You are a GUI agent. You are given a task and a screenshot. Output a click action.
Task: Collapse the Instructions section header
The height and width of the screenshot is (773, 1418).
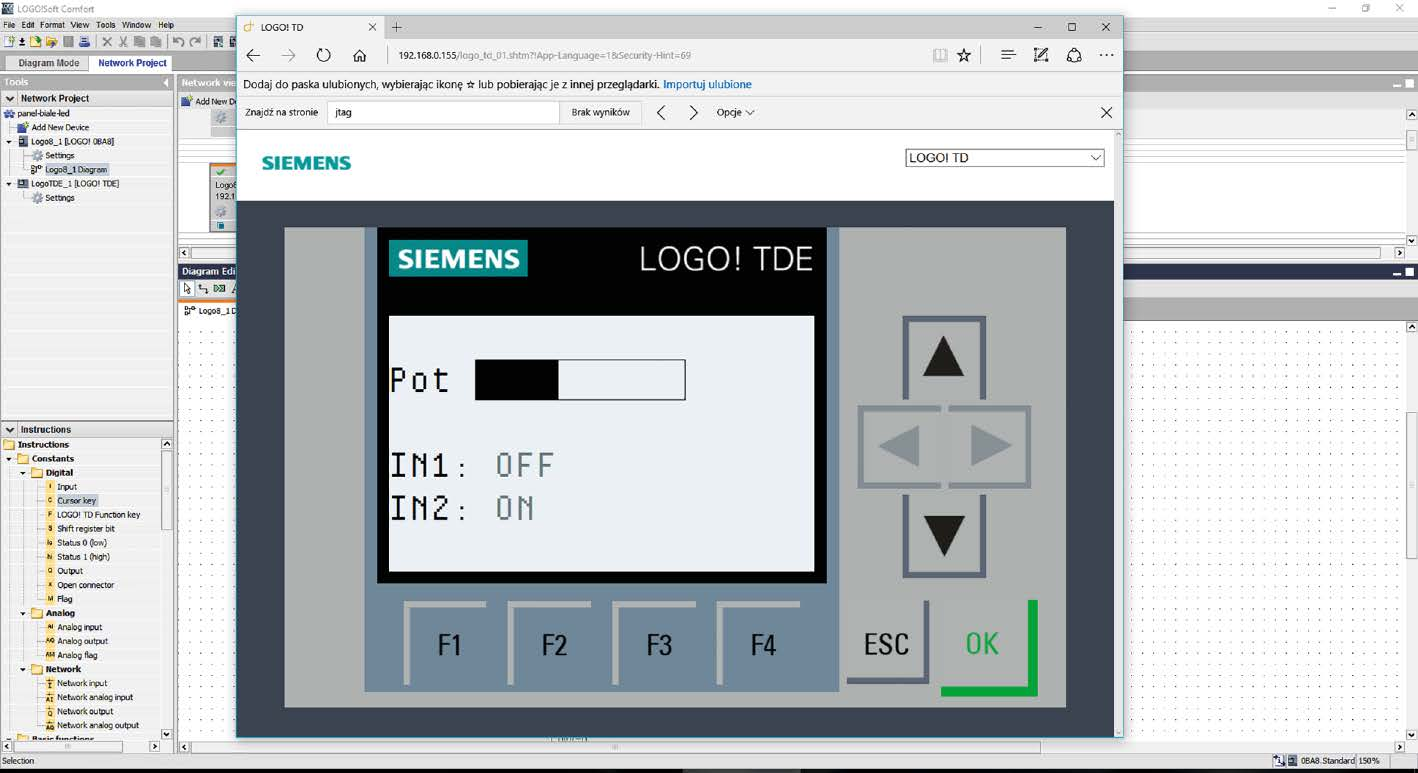(10, 429)
